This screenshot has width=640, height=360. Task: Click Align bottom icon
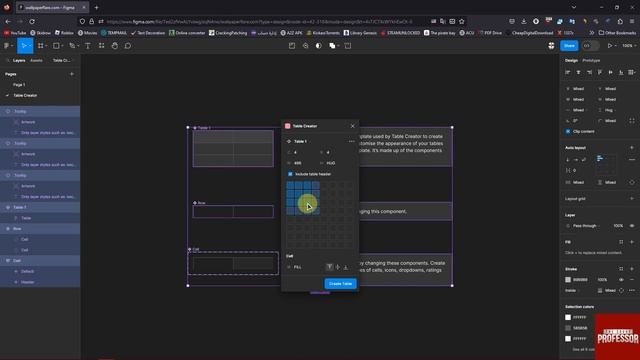click(x=621, y=72)
